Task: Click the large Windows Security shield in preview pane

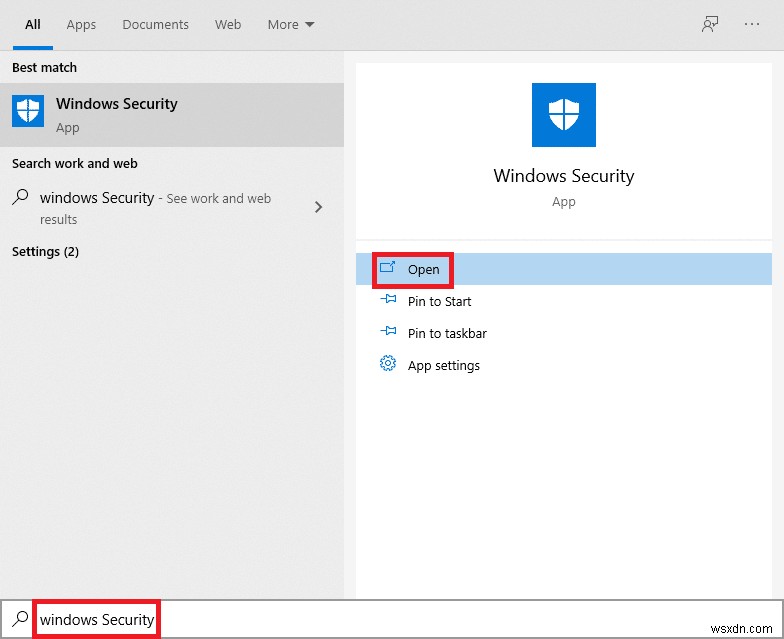Action: [564, 115]
